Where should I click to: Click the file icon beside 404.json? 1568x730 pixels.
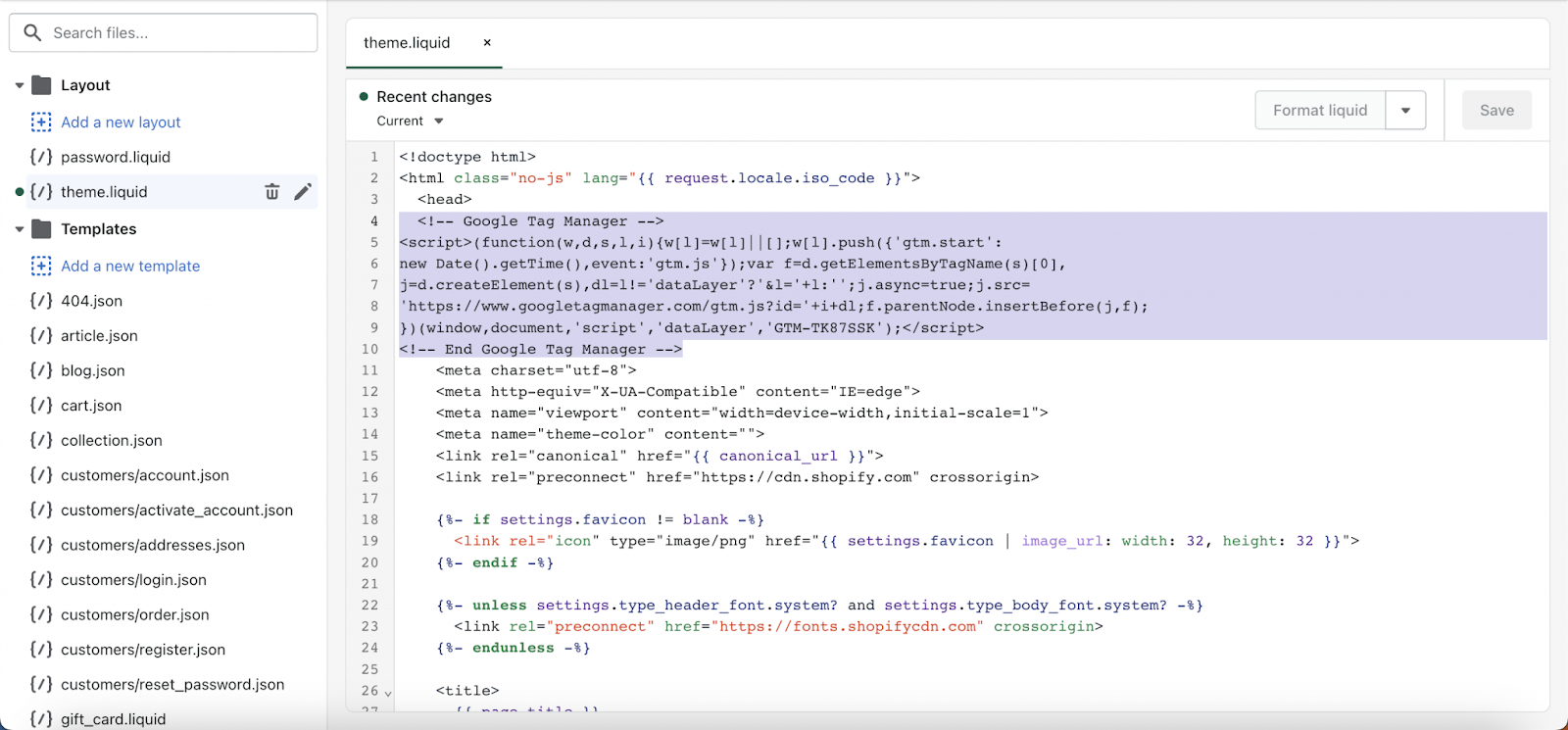[x=41, y=301]
